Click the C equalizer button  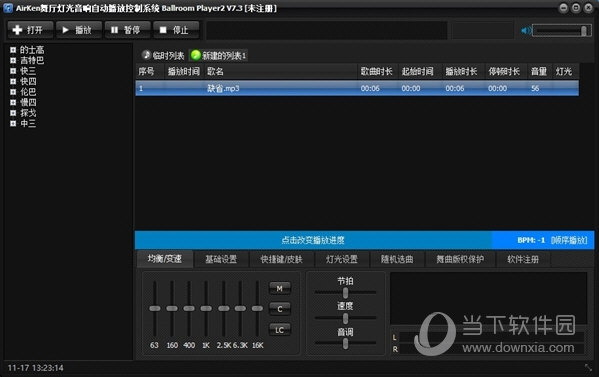click(280, 309)
